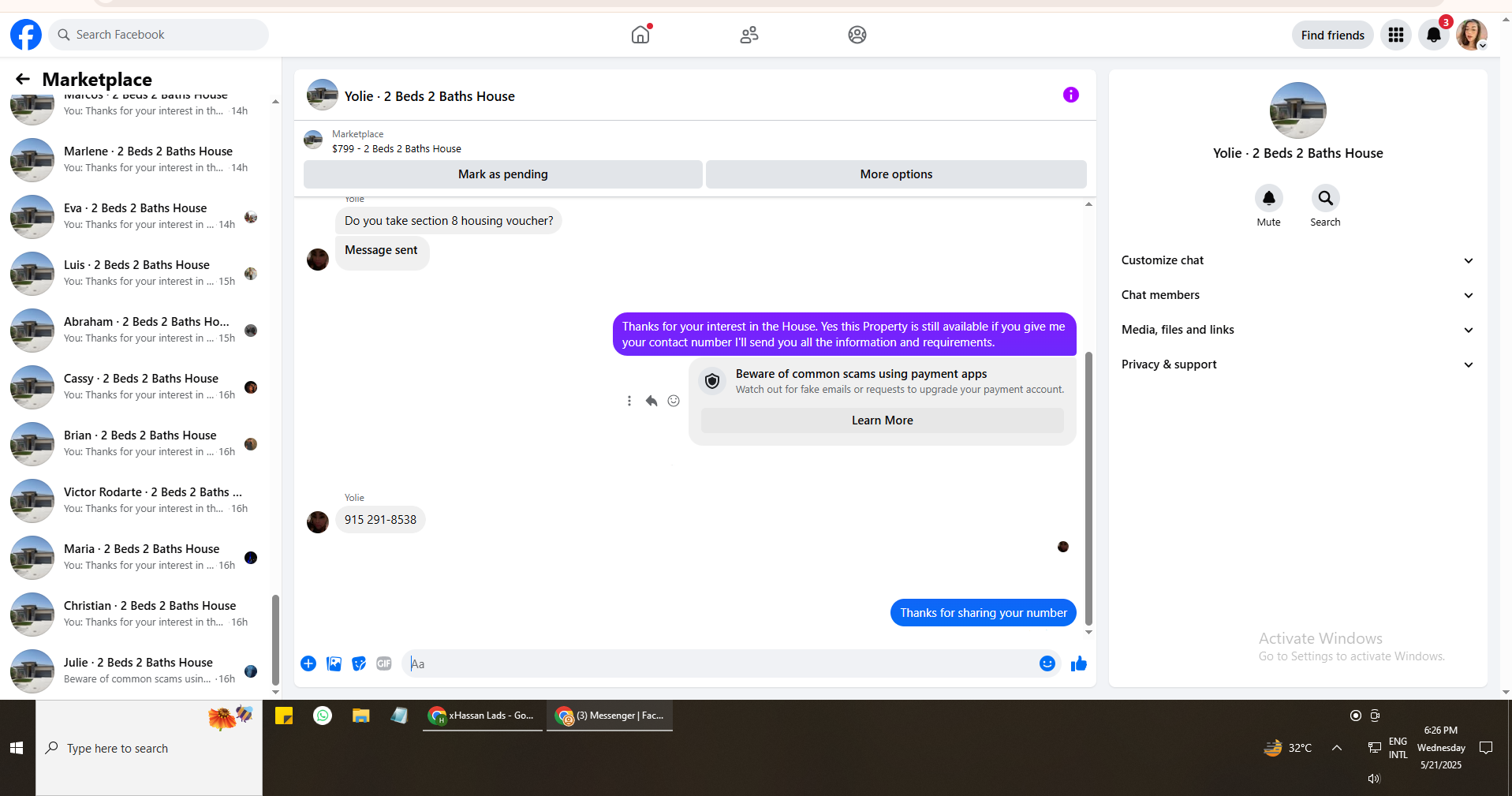Image resolution: width=1512 pixels, height=796 pixels.
Task: Expand Customize chat section
Action: click(x=1297, y=260)
